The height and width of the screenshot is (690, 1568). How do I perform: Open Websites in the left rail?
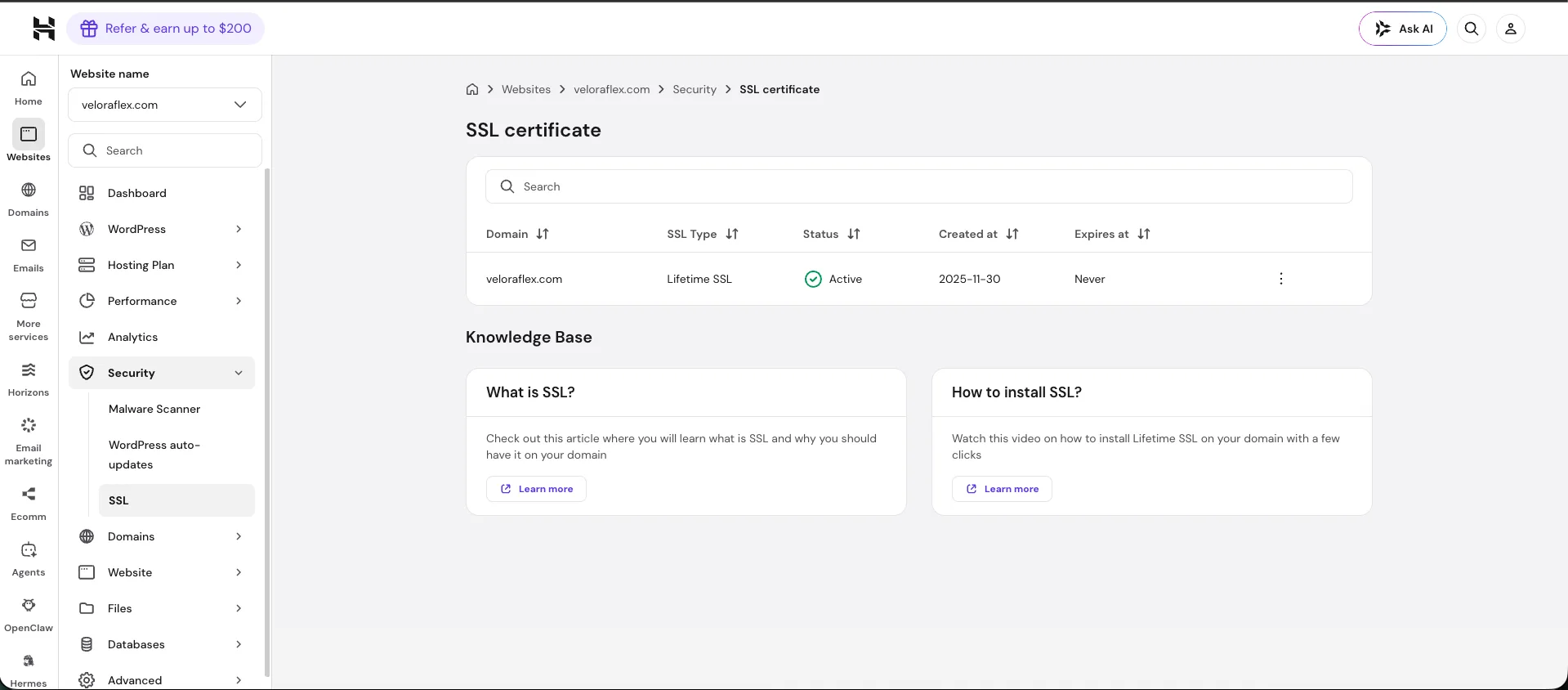[29, 142]
